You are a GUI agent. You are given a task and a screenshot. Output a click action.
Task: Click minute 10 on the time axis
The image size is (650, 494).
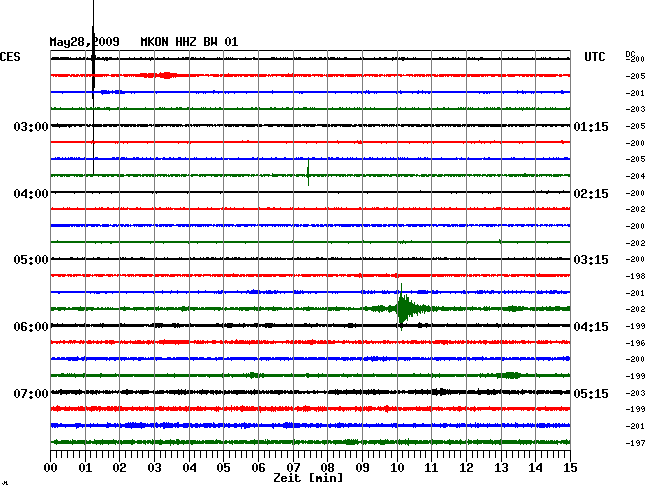click(397, 468)
